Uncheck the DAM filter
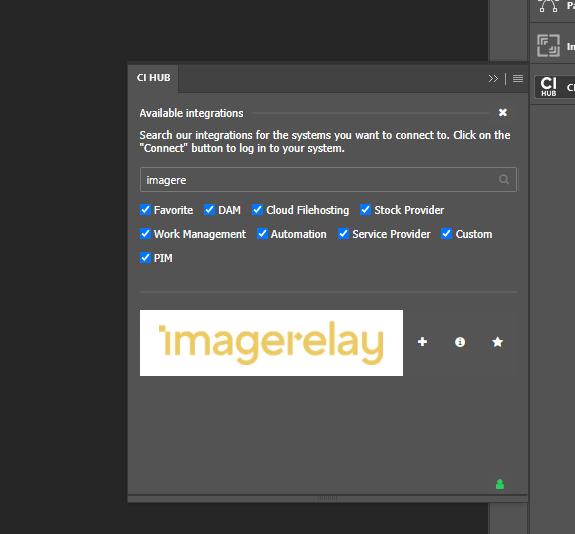Viewport: 575px width, 534px height. (x=209, y=209)
